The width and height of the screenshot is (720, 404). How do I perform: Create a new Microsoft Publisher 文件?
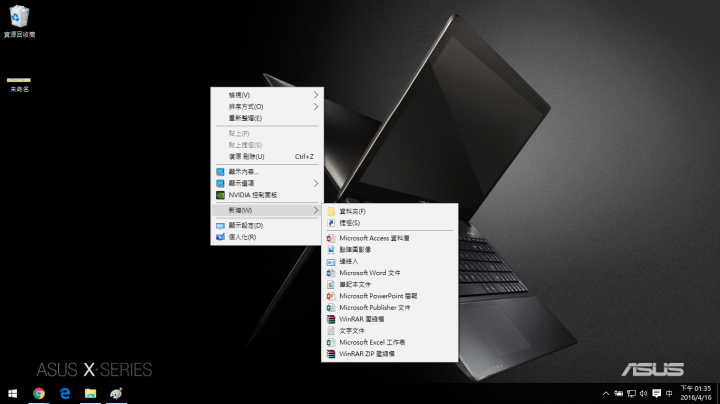click(389, 307)
